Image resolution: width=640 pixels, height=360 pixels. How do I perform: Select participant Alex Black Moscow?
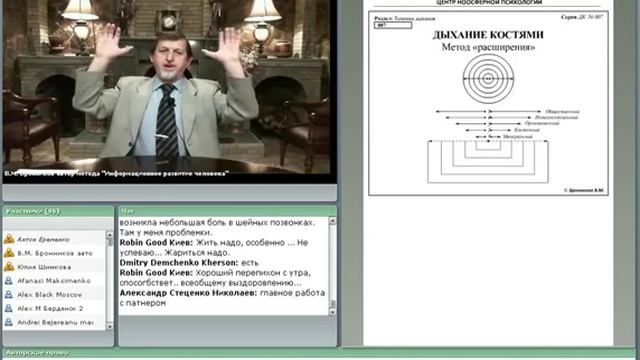[54, 295]
